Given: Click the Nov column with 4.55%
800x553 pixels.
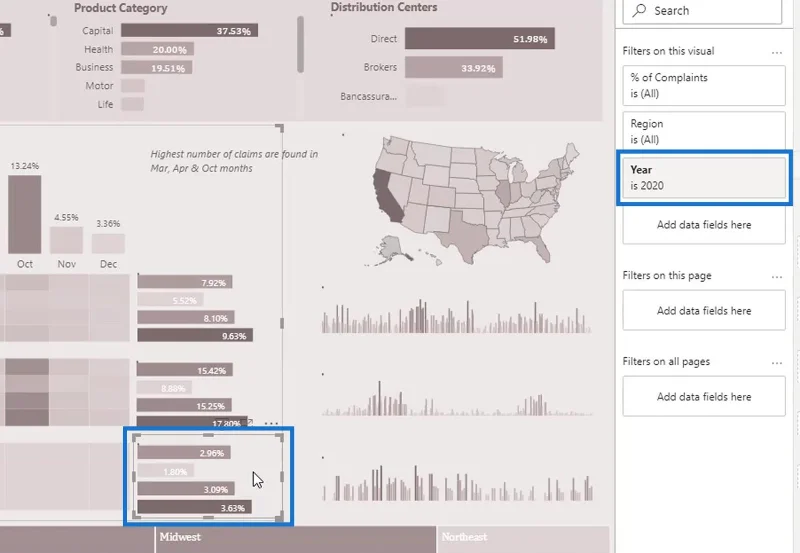Looking at the screenshot, I should click(66, 240).
